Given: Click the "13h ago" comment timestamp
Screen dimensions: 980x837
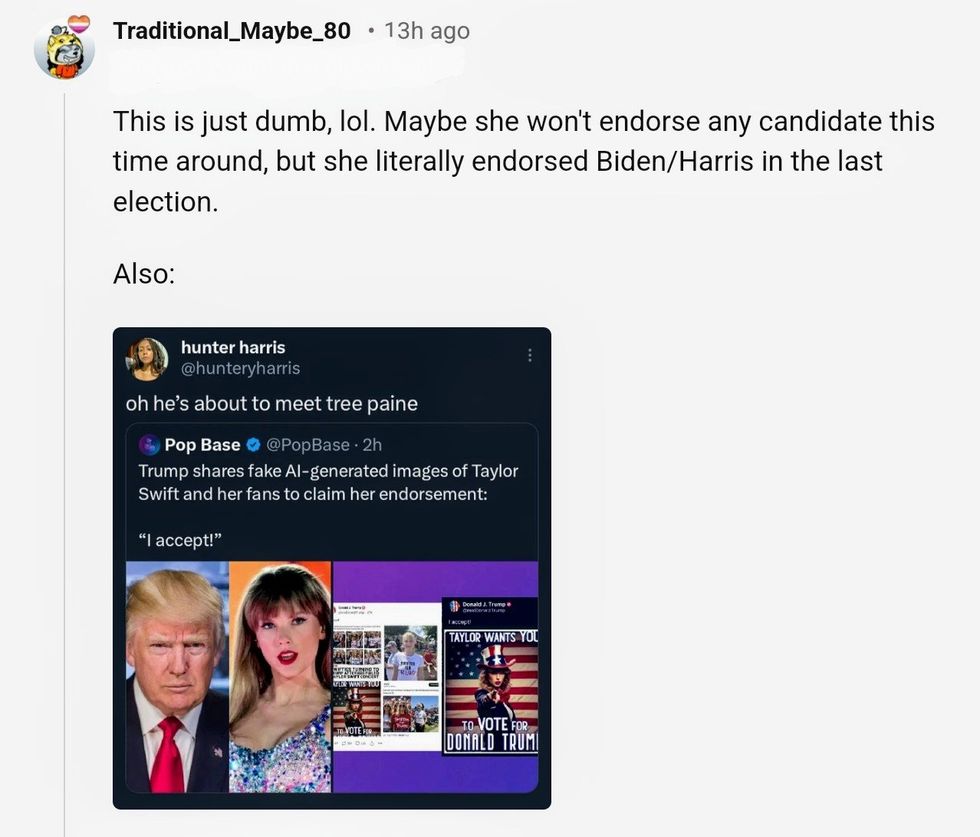Looking at the screenshot, I should pyautogui.click(x=426, y=31).
